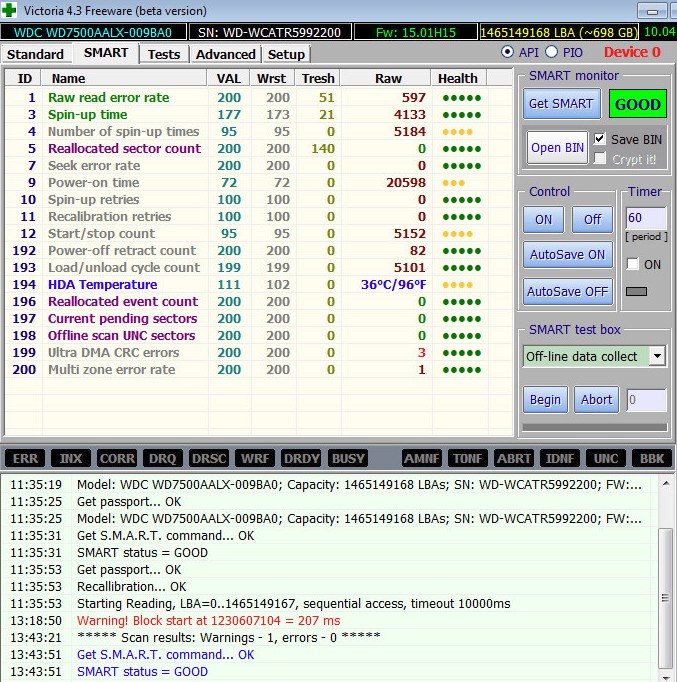Viewport: 677px width, 682px height.
Task: Click the BUSY status indicator
Action: coord(347,458)
